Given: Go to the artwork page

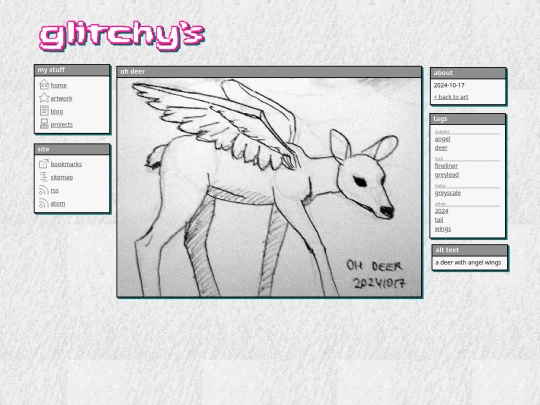Looking at the screenshot, I should [x=61, y=98].
